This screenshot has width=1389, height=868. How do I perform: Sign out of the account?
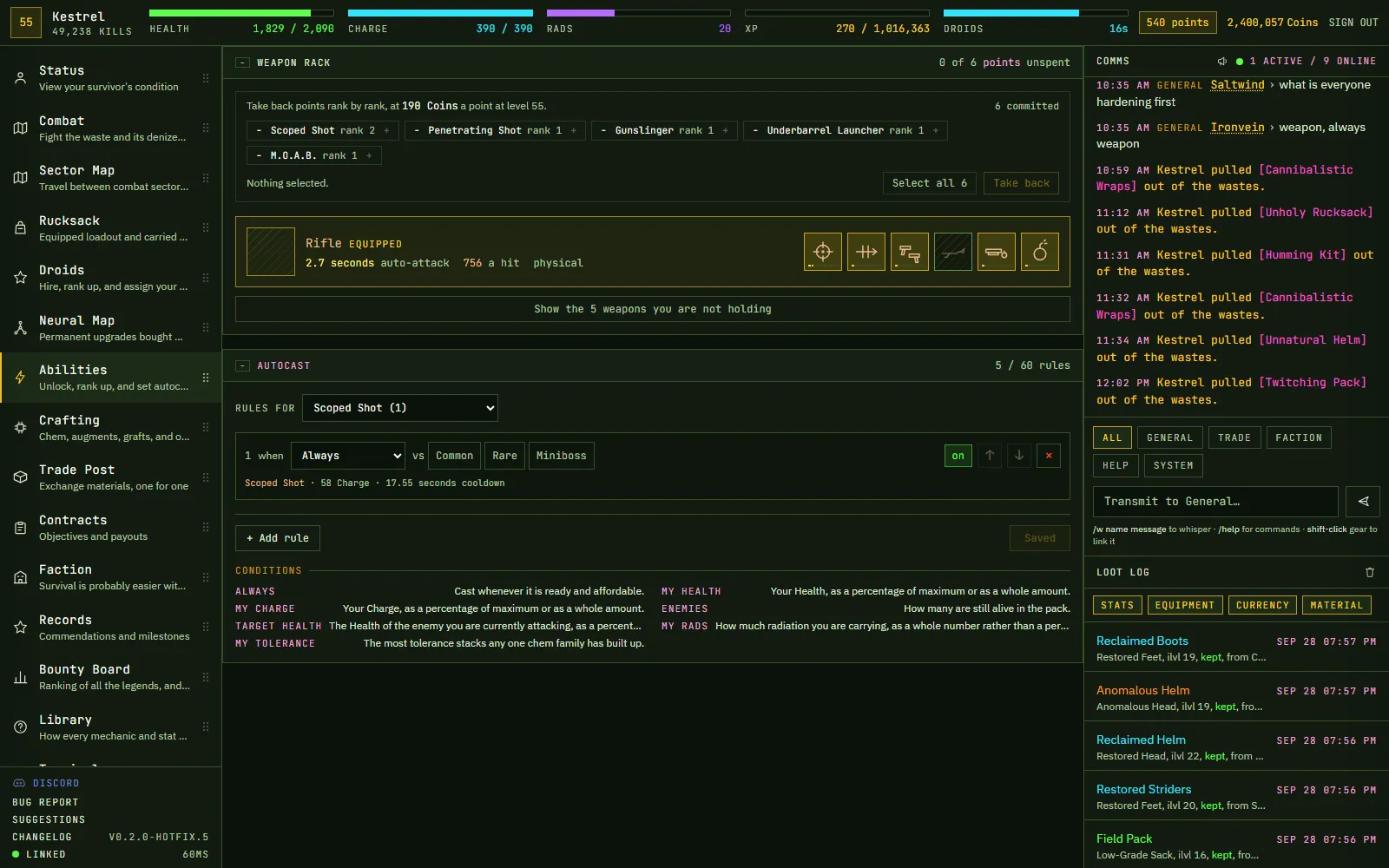coord(1353,23)
